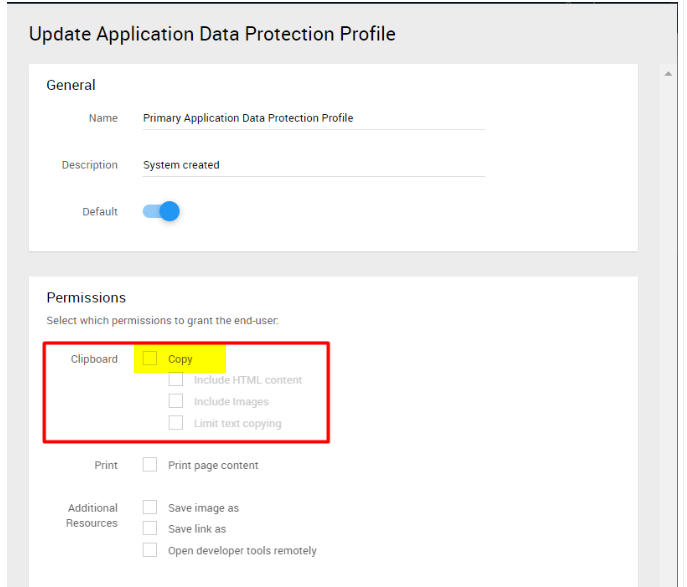Check the Print page content box
The image size is (687, 587).
coord(150,465)
